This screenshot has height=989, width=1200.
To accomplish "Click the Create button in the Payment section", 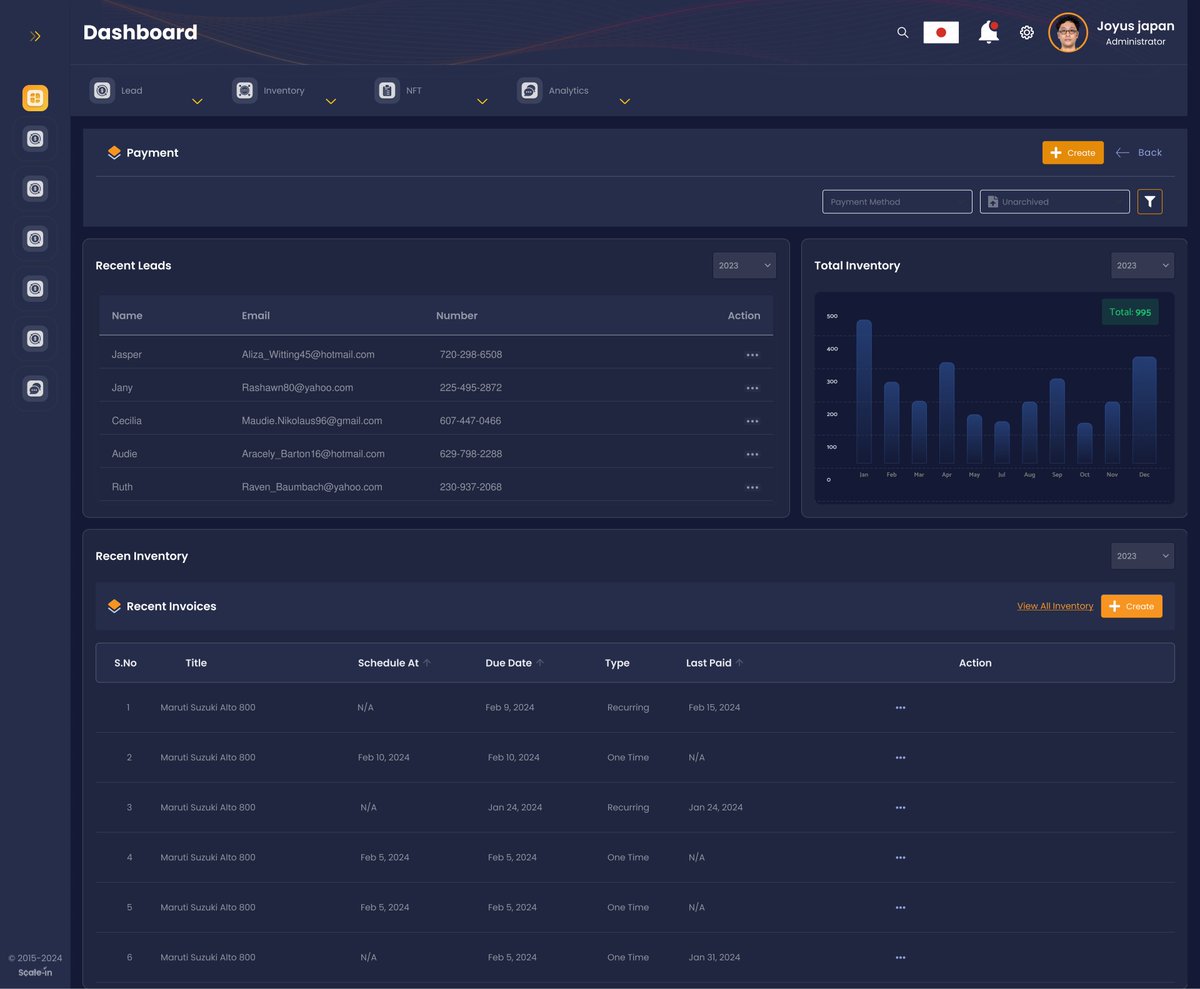I will click(x=1072, y=152).
